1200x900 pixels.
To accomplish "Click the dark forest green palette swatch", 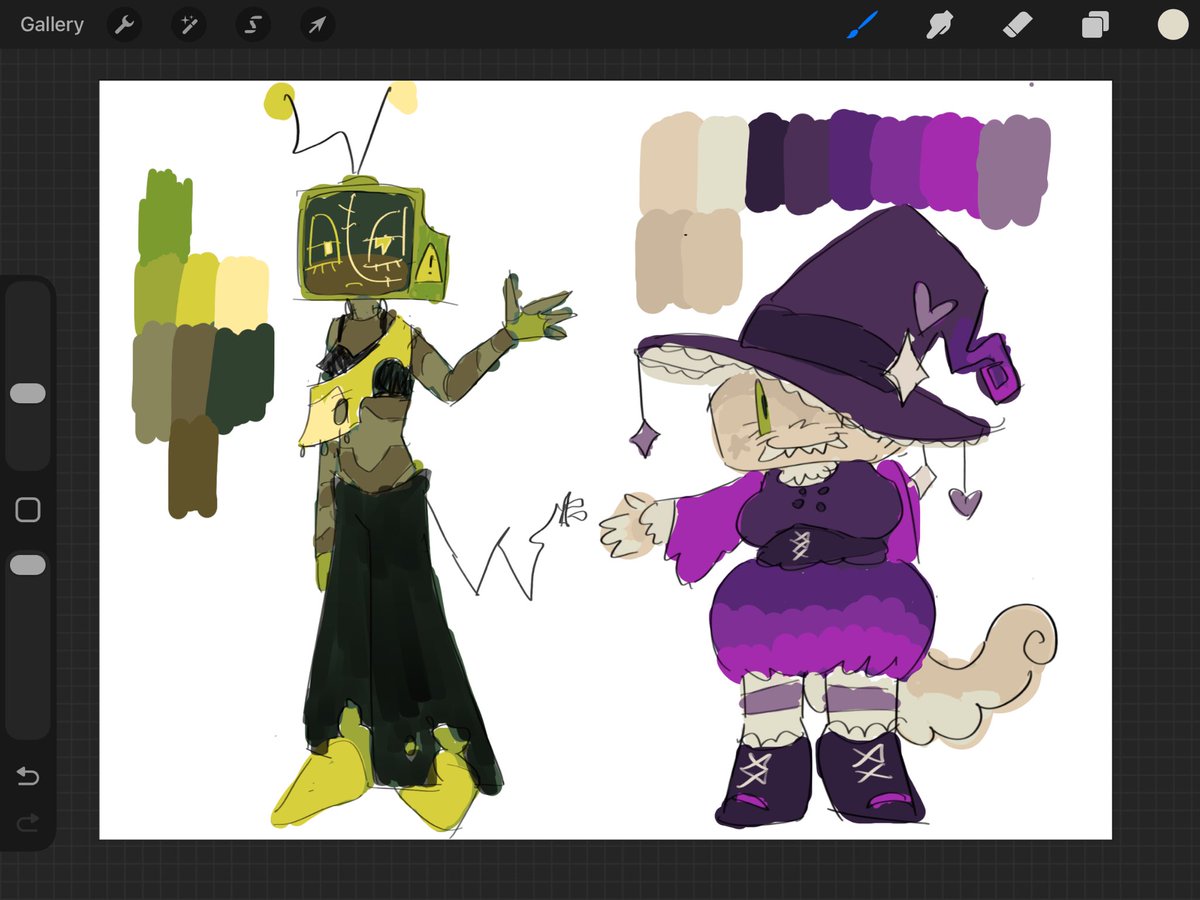I will 243,378.
